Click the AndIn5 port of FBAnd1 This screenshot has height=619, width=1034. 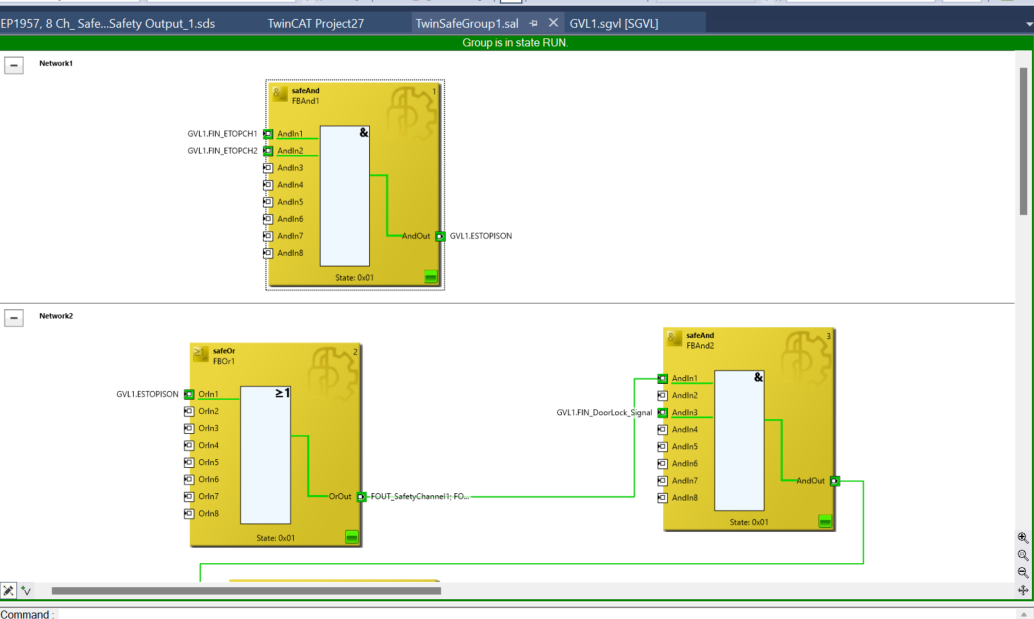coord(268,202)
